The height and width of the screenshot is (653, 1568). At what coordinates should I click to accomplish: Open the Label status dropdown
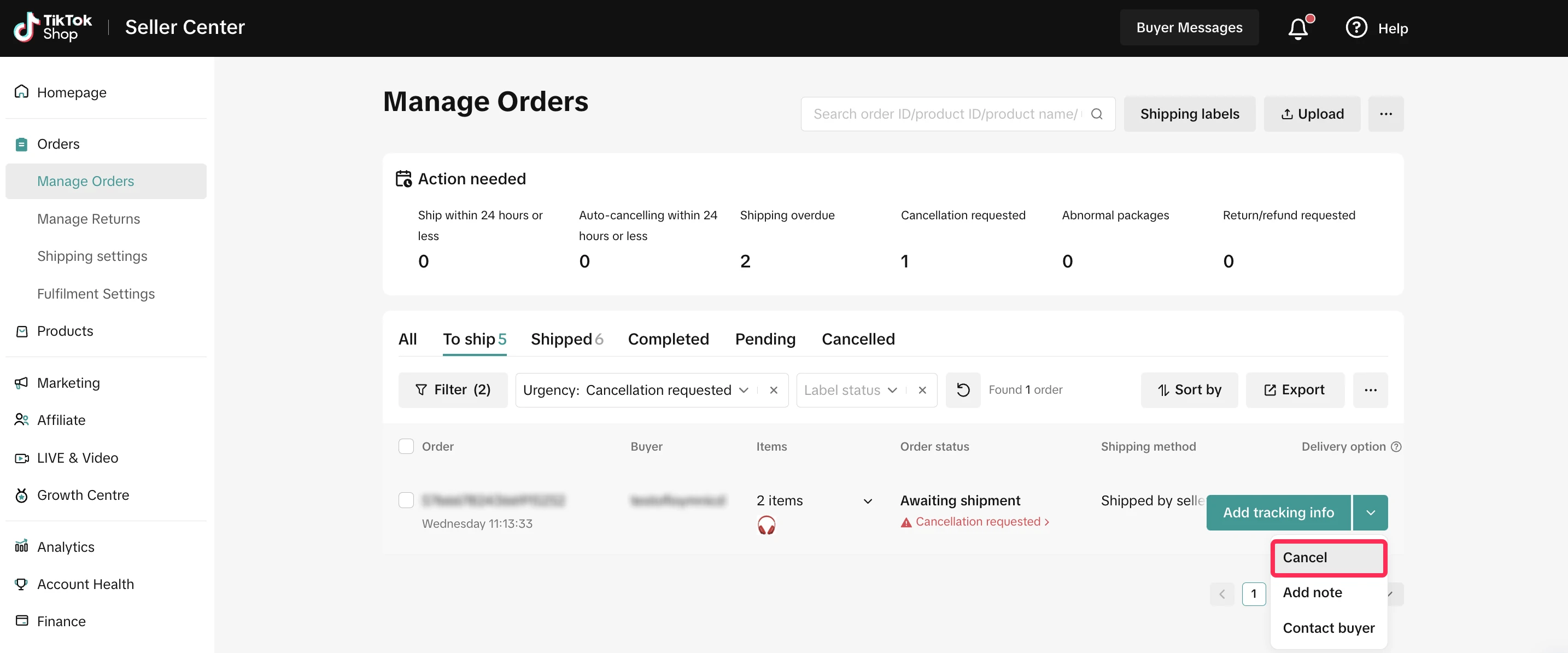[x=850, y=390]
